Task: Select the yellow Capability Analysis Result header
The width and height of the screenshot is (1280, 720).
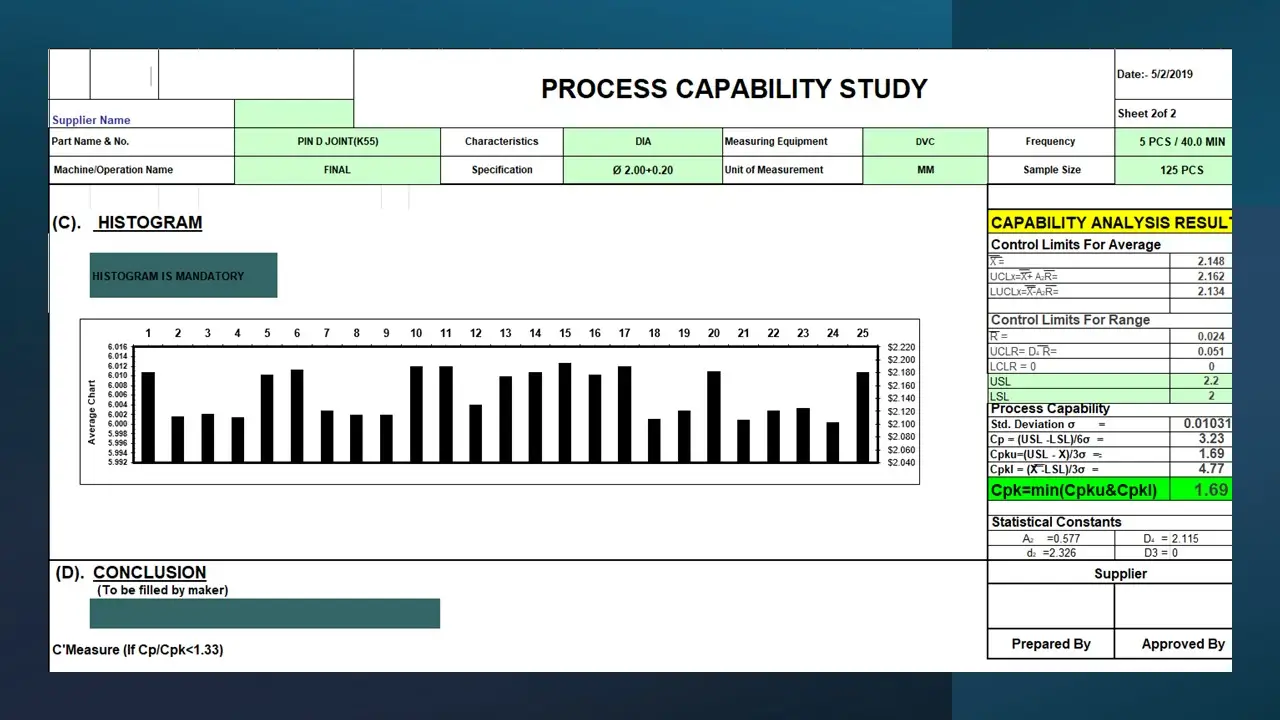Action: point(1110,223)
